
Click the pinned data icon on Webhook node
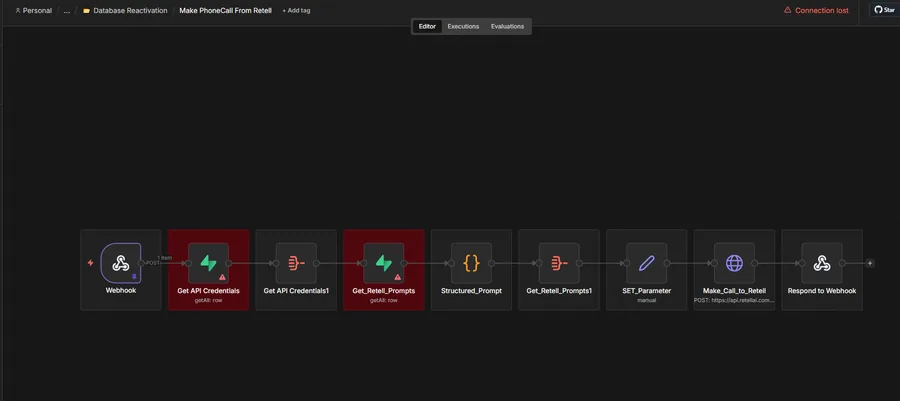tap(134, 277)
